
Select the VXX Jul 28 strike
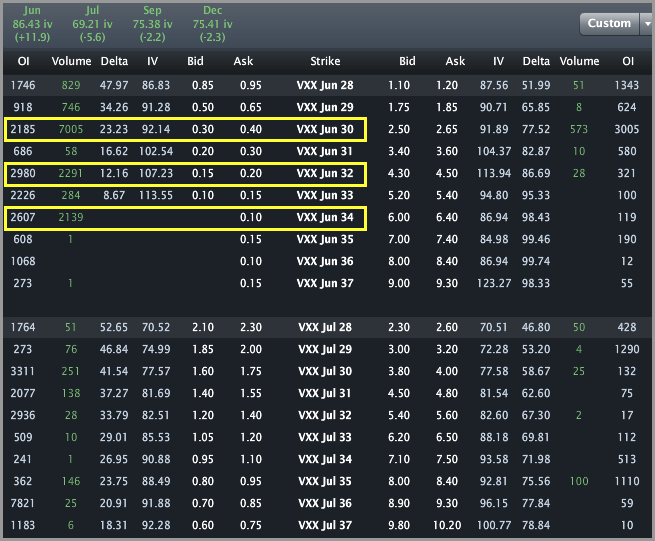(325, 327)
